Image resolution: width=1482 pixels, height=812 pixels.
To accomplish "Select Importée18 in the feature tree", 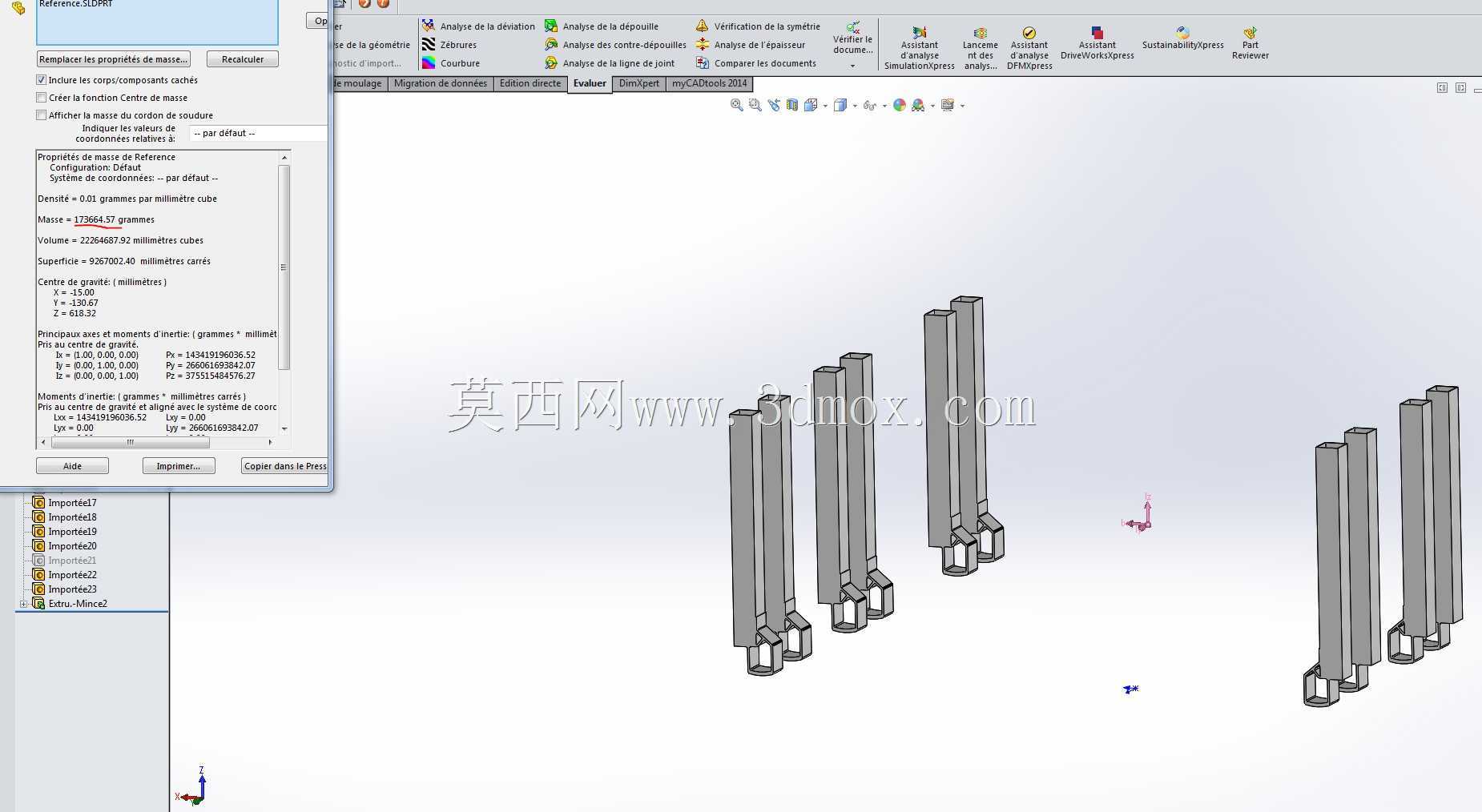I will point(72,517).
